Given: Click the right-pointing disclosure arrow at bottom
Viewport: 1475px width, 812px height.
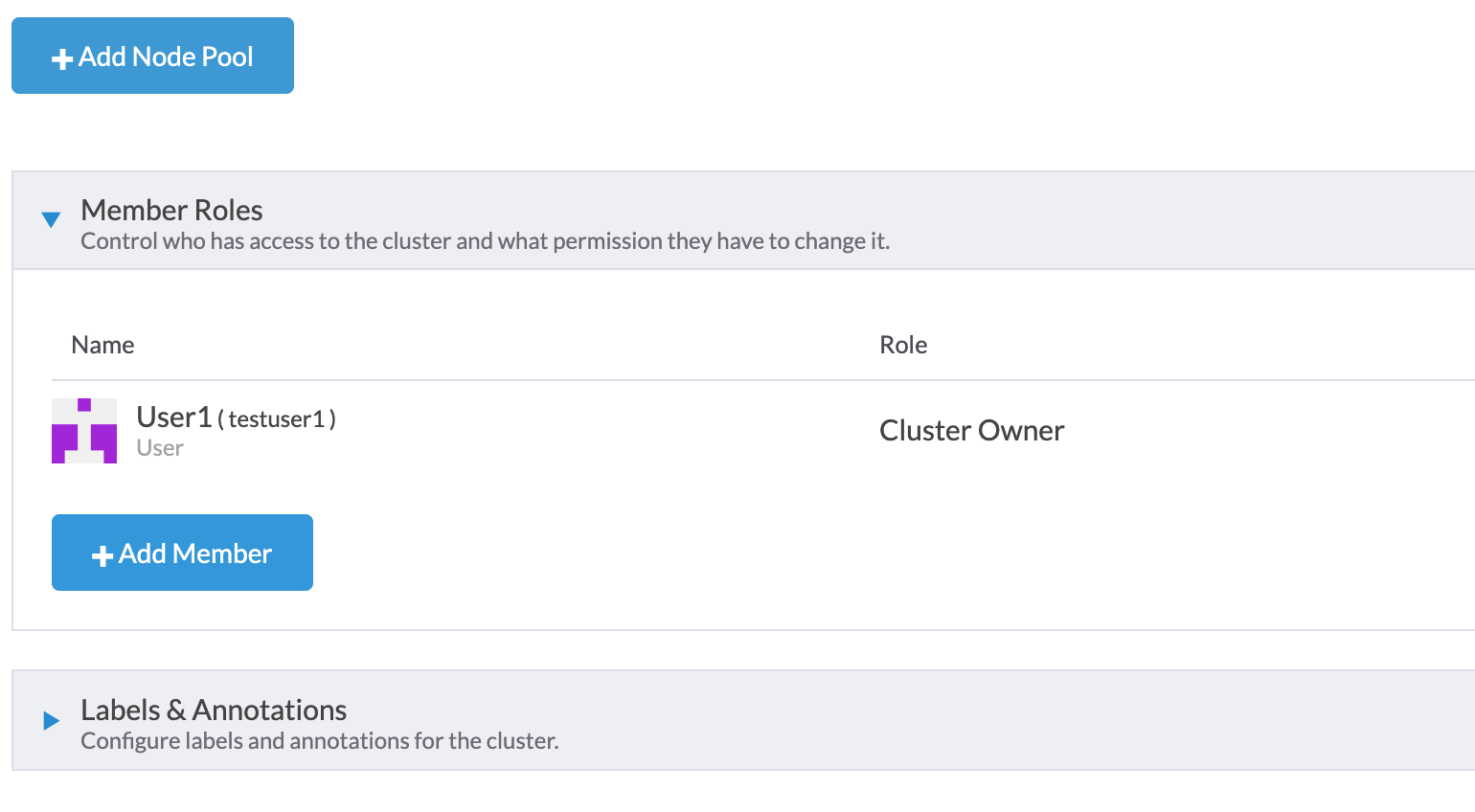Looking at the screenshot, I should coord(50,720).
